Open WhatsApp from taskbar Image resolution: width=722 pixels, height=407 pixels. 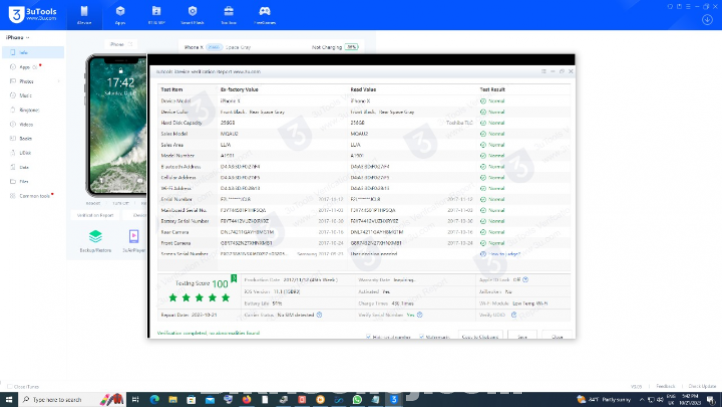[357, 400]
